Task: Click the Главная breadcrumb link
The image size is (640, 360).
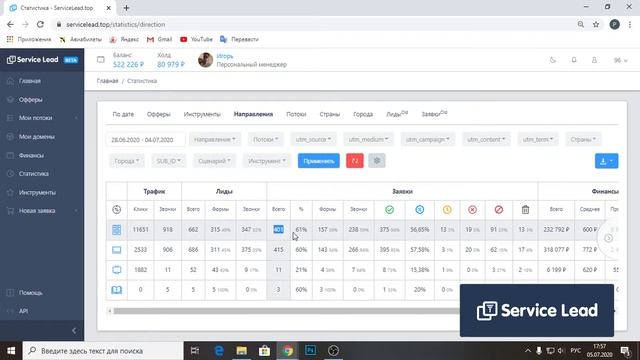Action: point(107,81)
